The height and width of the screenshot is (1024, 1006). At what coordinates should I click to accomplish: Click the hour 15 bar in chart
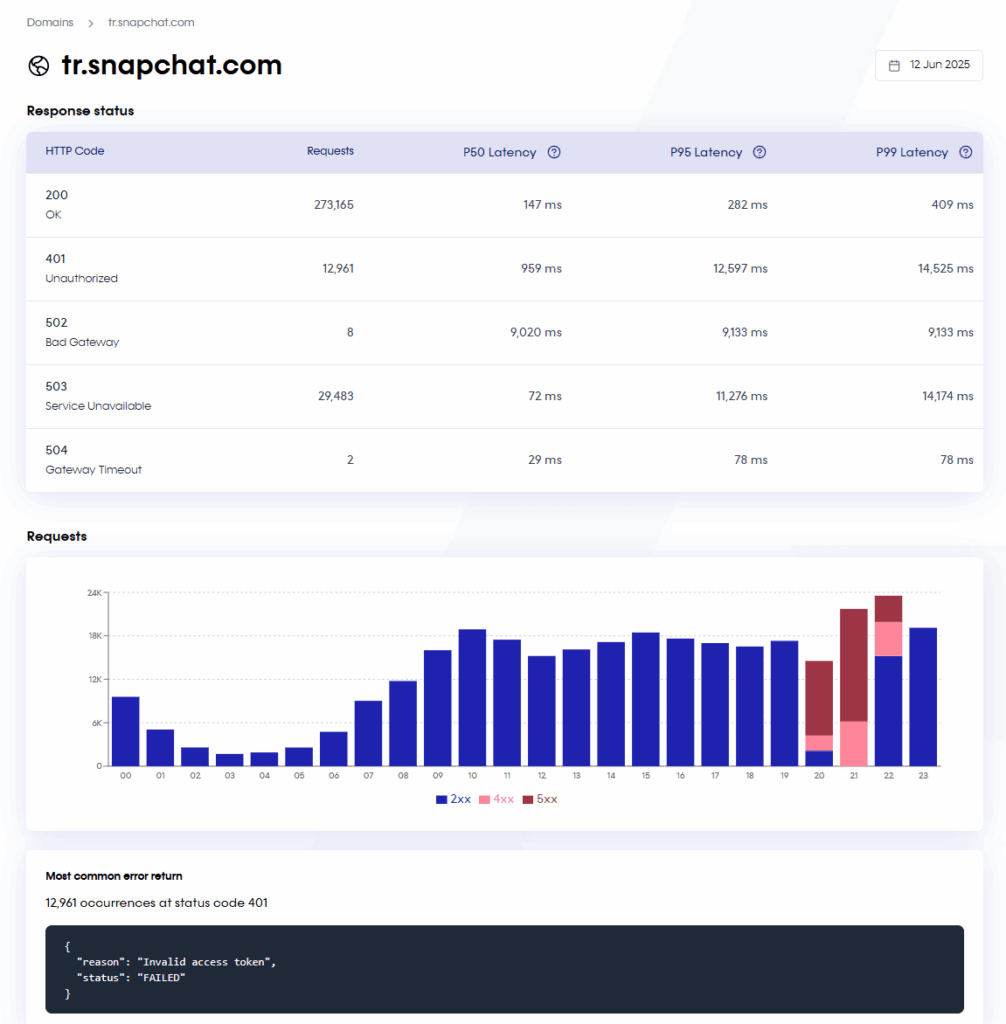(x=645, y=699)
